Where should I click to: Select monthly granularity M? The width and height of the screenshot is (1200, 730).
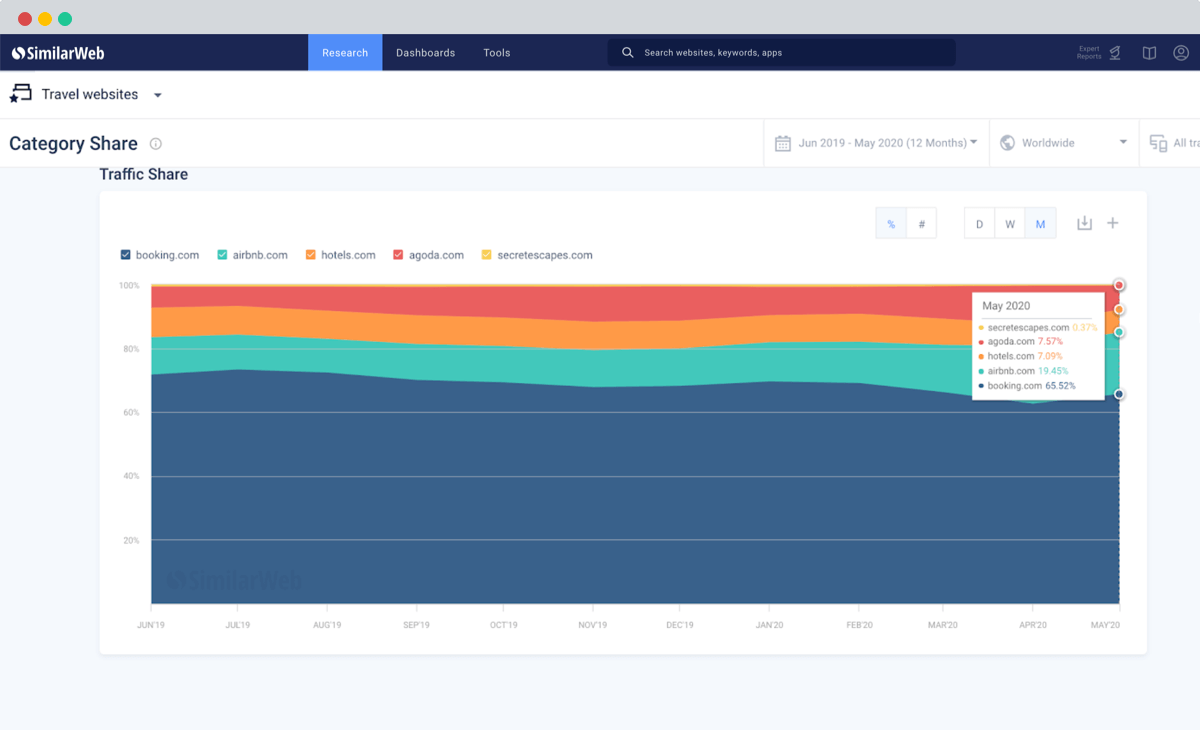pos(1040,224)
